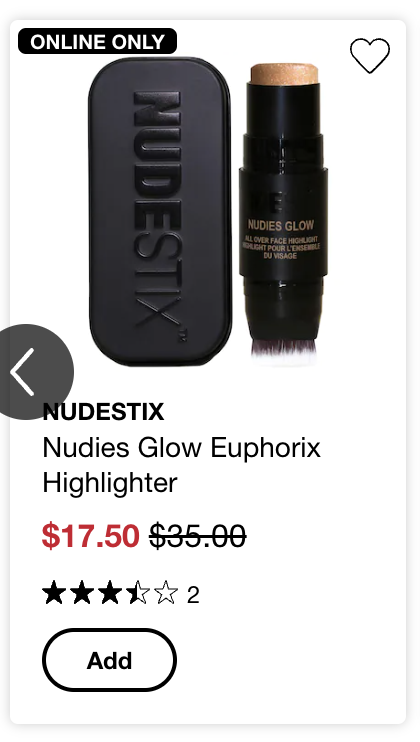Image resolution: width=420 pixels, height=742 pixels.
Task: Click the crossed-out $35.00 original price
Action: (x=198, y=536)
